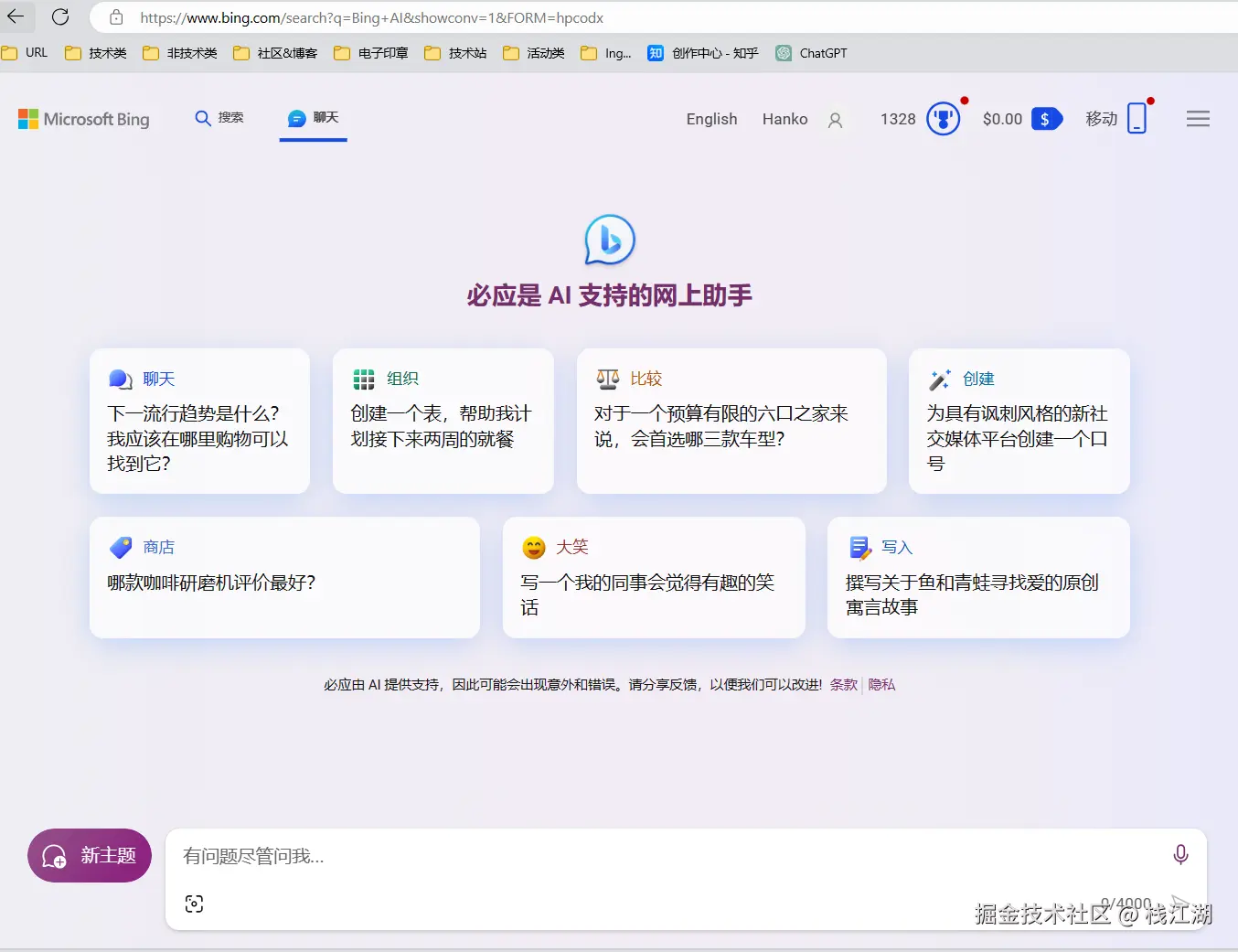Activate the microphone voice input

coord(1180,854)
